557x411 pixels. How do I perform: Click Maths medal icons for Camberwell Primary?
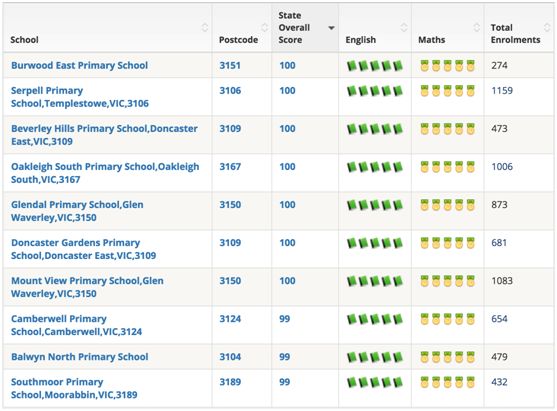pos(448,319)
